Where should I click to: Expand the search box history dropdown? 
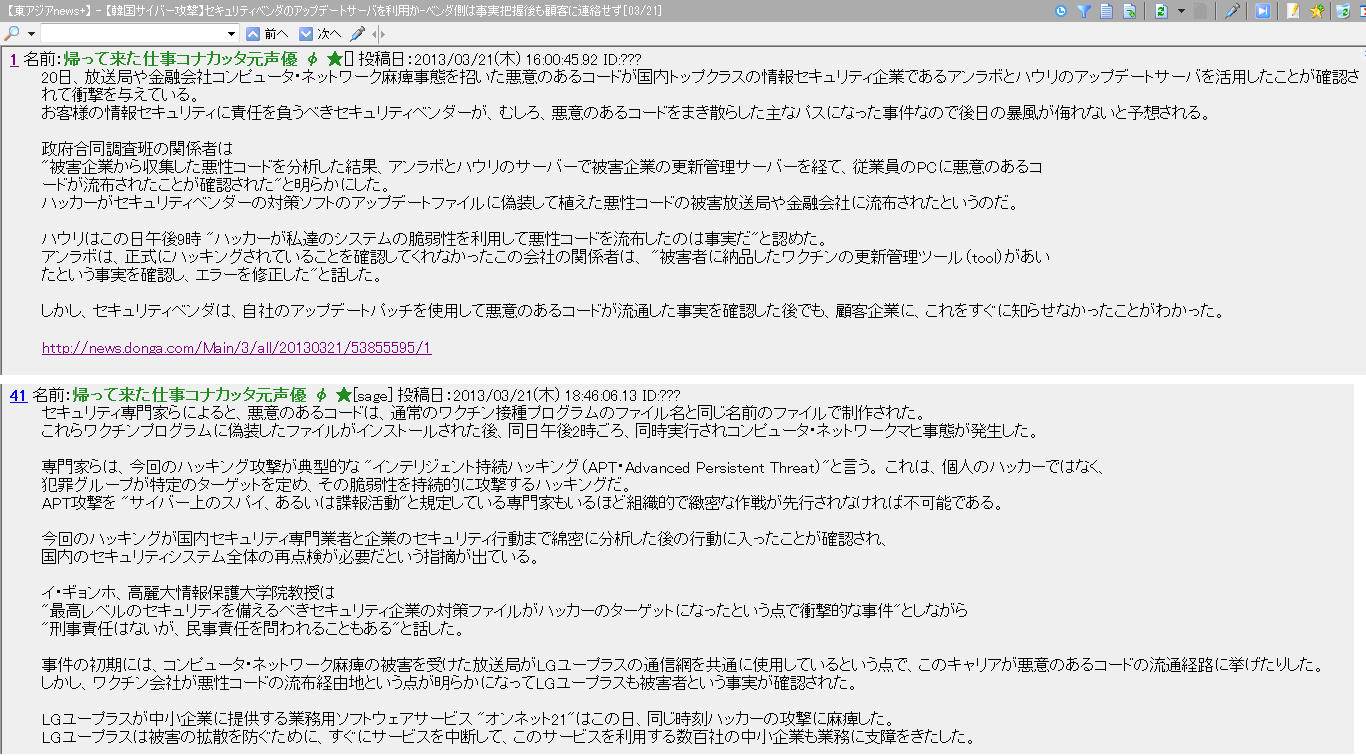tap(232, 34)
